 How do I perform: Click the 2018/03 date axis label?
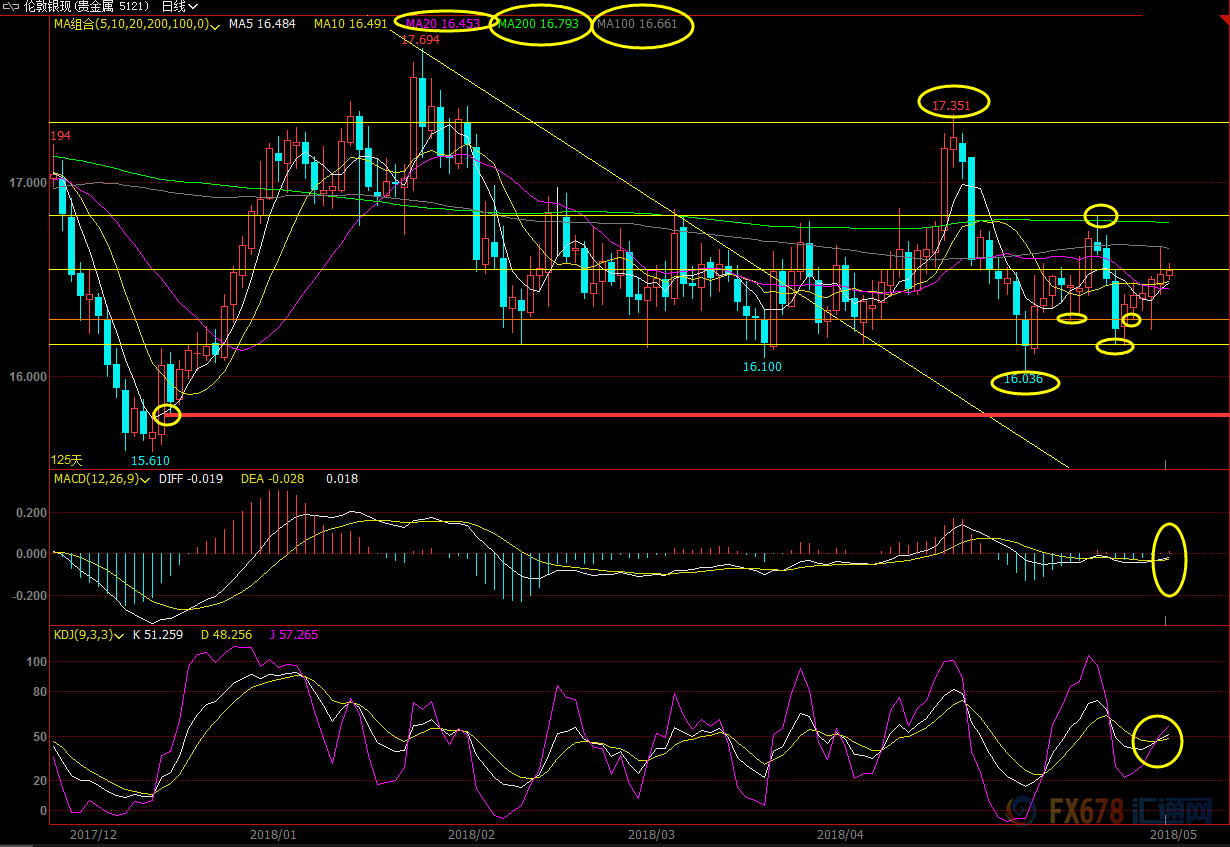pyautogui.click(x=651, y=833)
